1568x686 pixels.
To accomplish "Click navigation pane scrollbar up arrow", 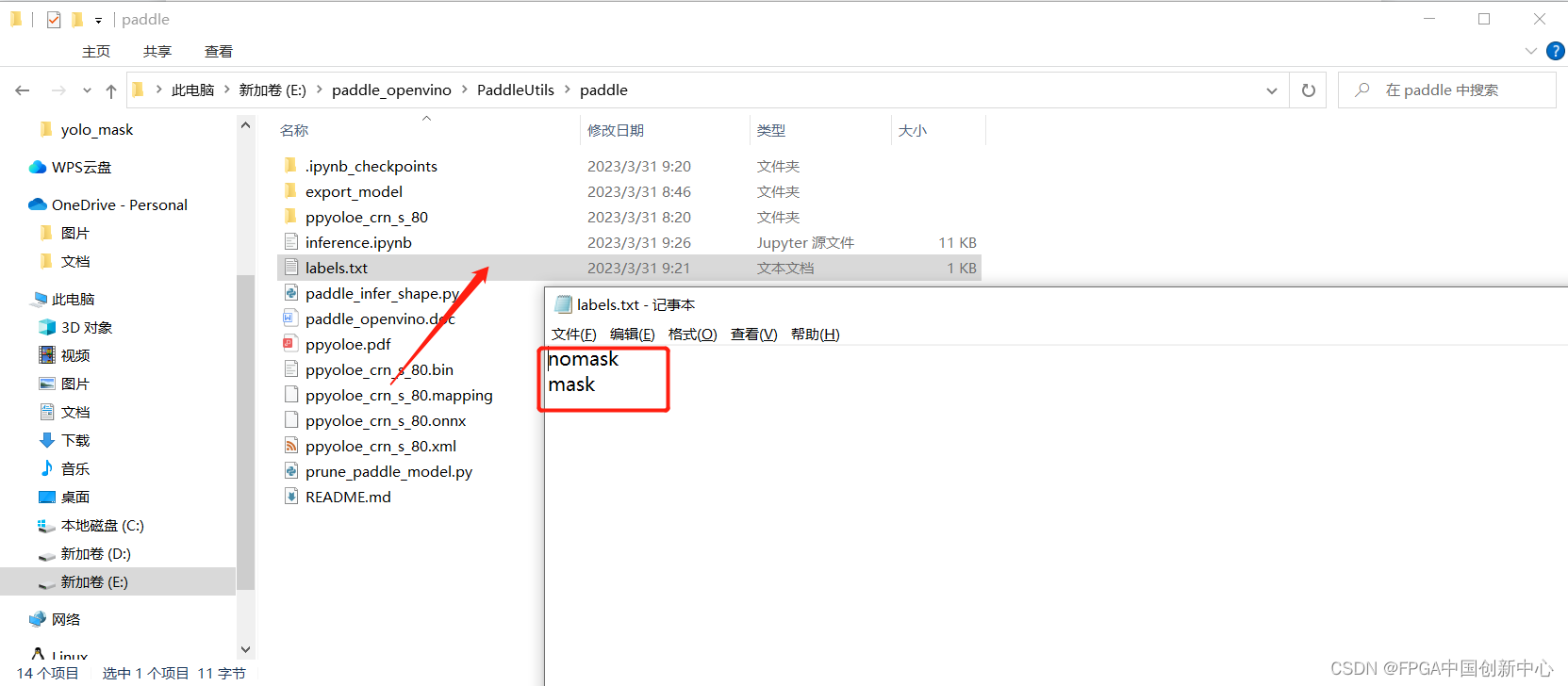I will 246,125.
